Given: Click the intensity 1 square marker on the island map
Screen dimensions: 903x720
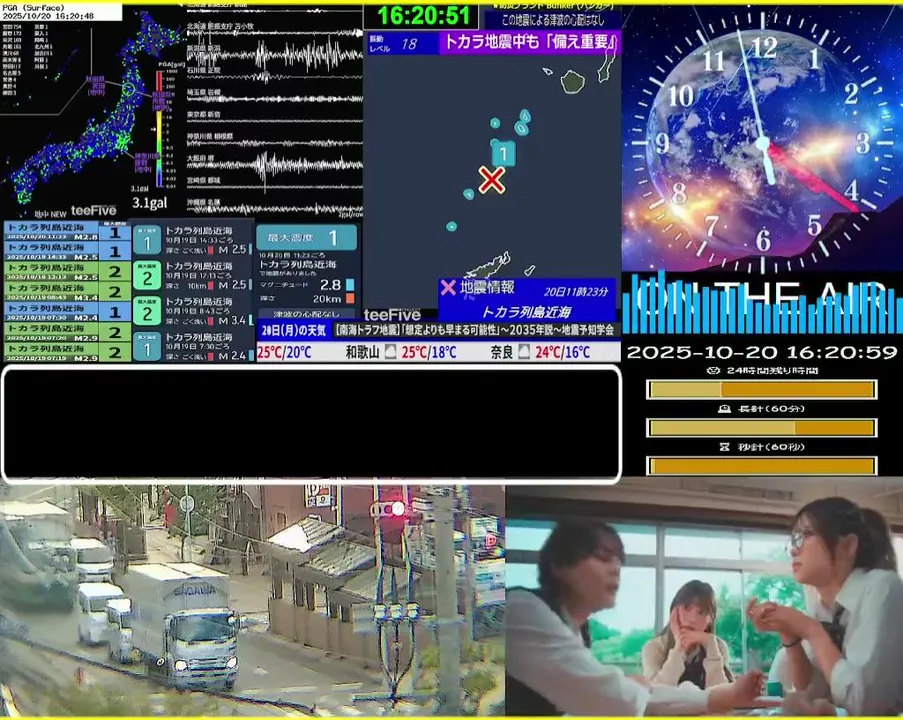Looking at the screenshot, I should pyautogui.click(x=503, y=154).
